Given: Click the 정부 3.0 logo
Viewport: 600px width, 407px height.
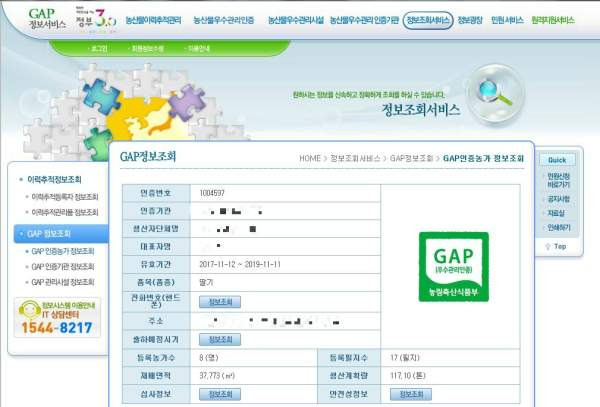Looking at the screenshot, I should (96, 18).
